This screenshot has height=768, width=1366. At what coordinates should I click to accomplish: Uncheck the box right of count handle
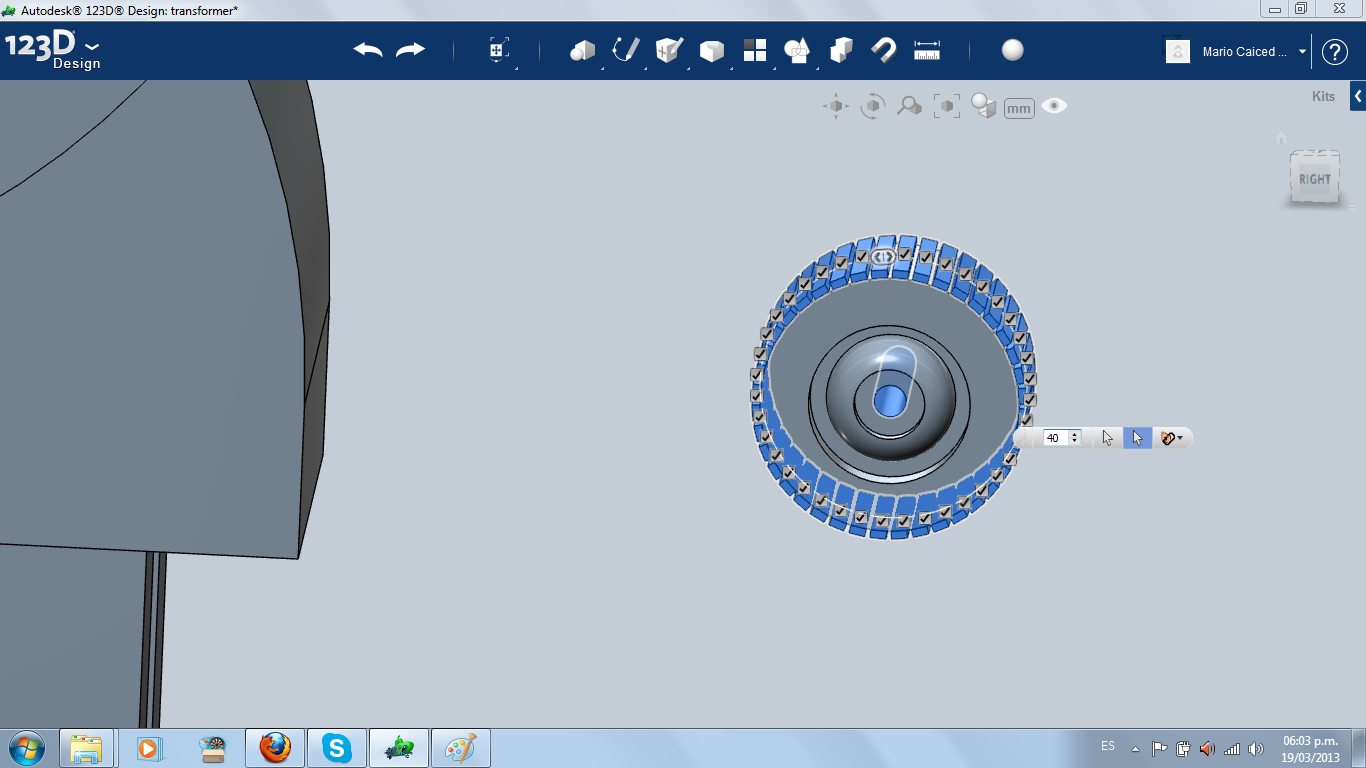click(x=905, y=254)
